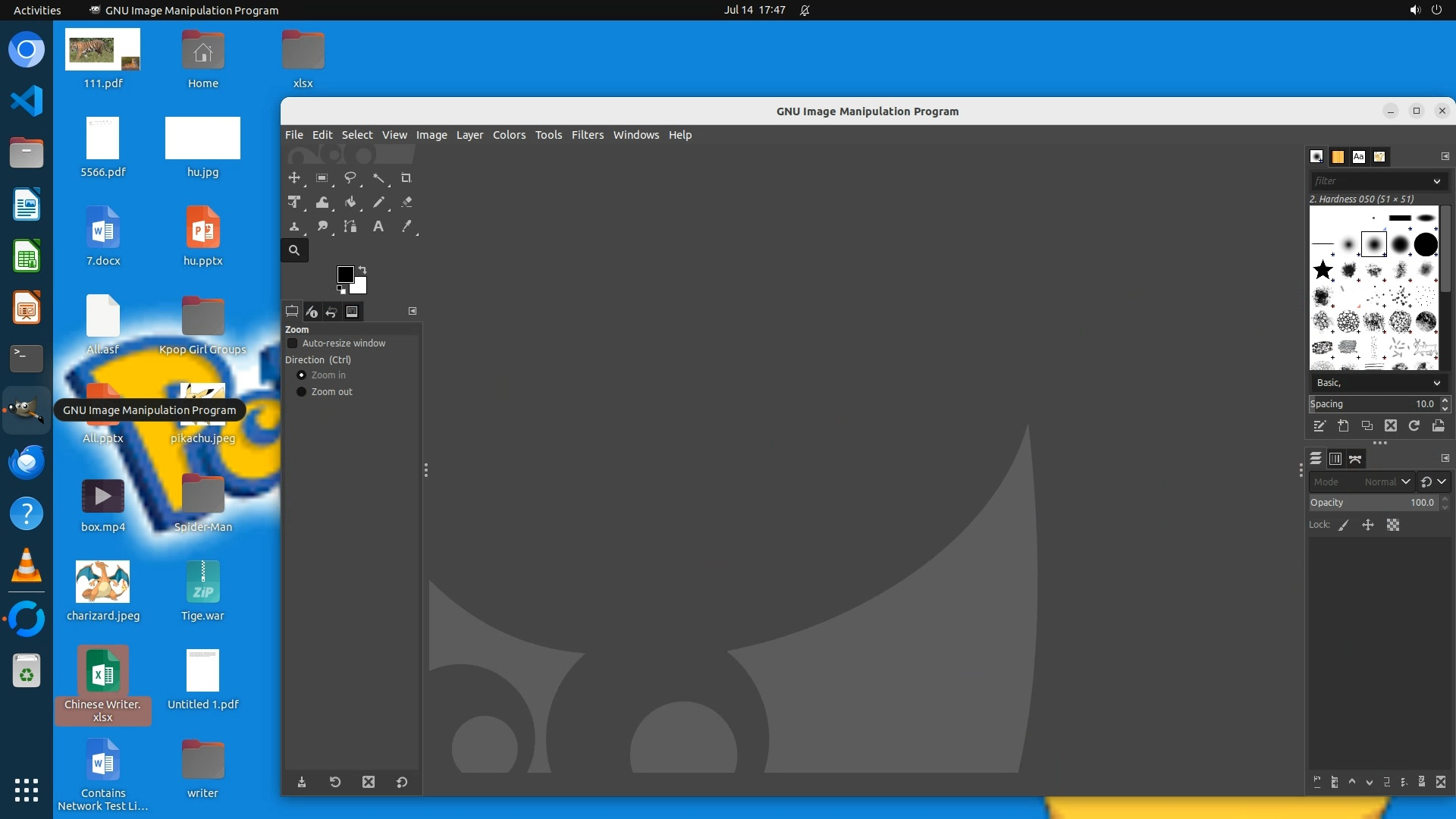Switch to the Fonts tab
Screen dimensions: 1456x819
[1358, 157]
